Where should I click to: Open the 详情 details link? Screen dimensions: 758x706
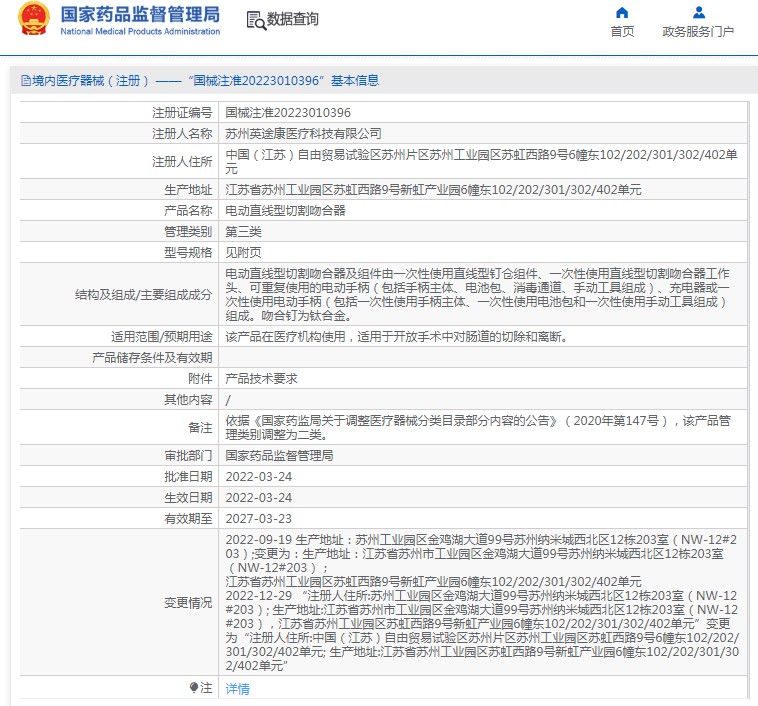pyautogui.click(x=237, y=689)
